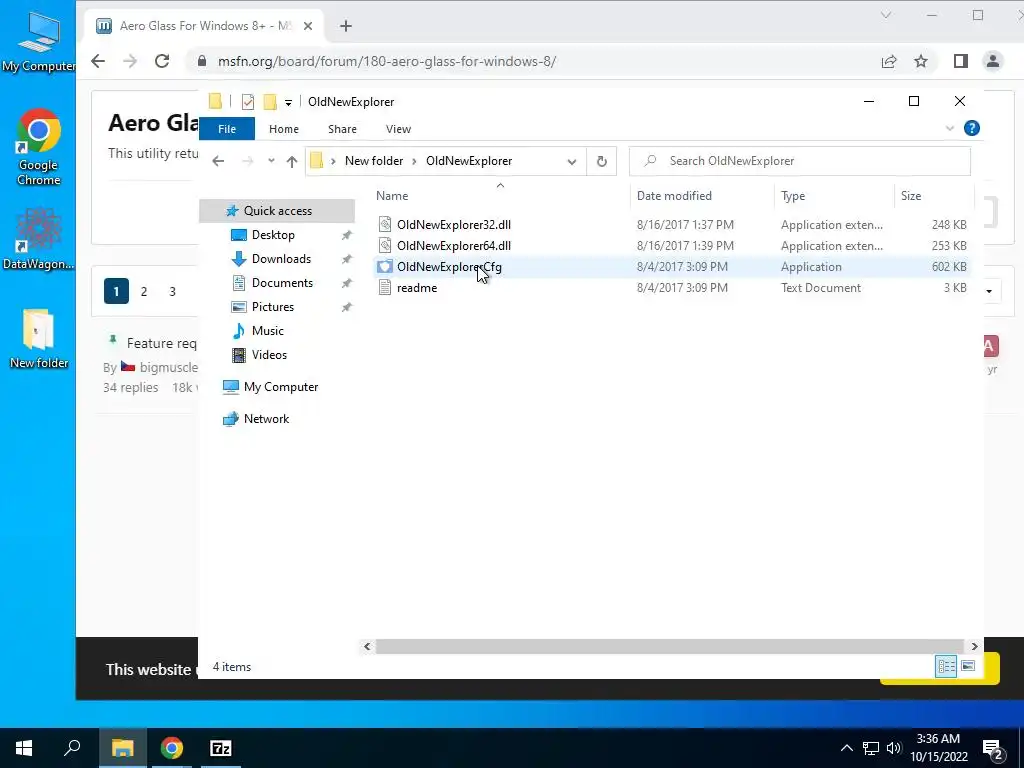Toggle Chrome side panel icon
The width and height of the screenshot is (1024, 768).
(x=961, y=61)
